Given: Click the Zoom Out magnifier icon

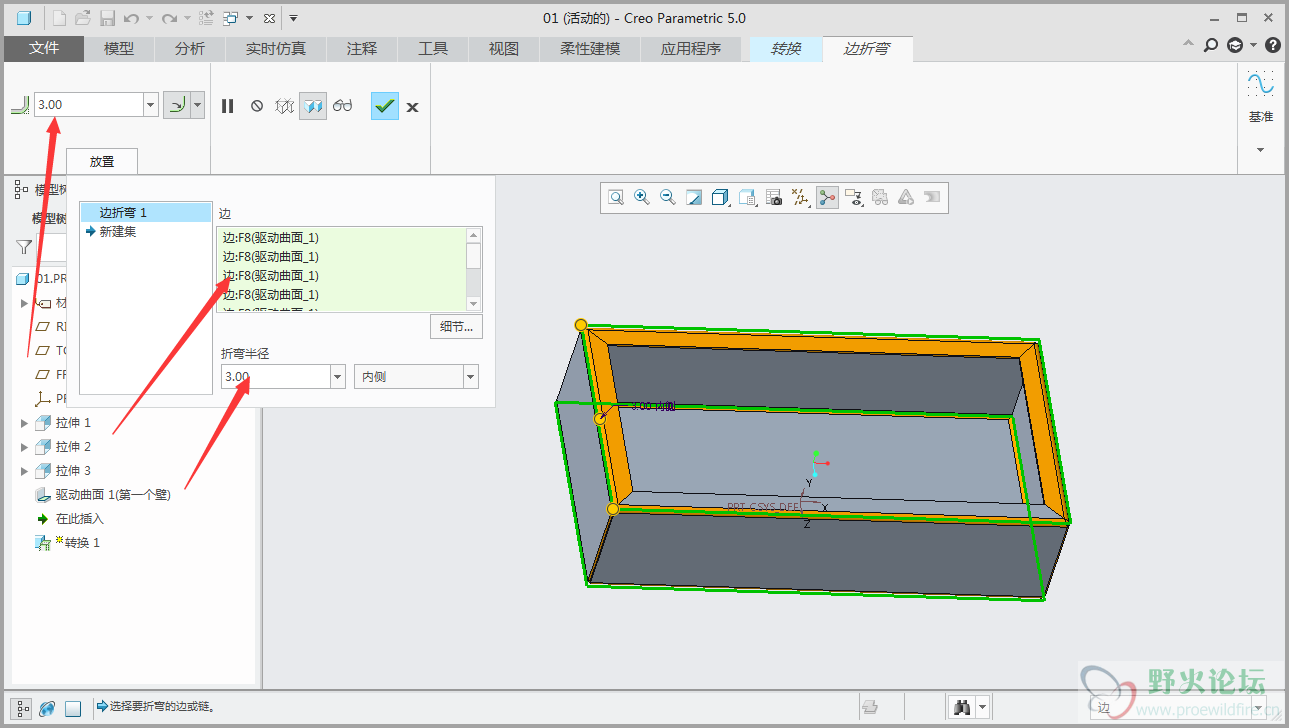Looking at the screenshot, I should [668, 198].
